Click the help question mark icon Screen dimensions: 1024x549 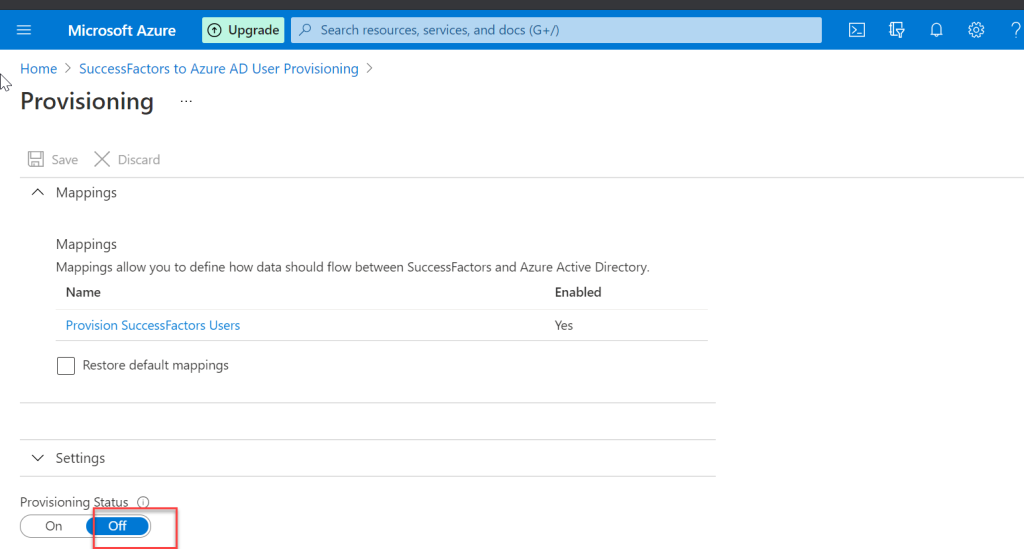coord(1016,30)
